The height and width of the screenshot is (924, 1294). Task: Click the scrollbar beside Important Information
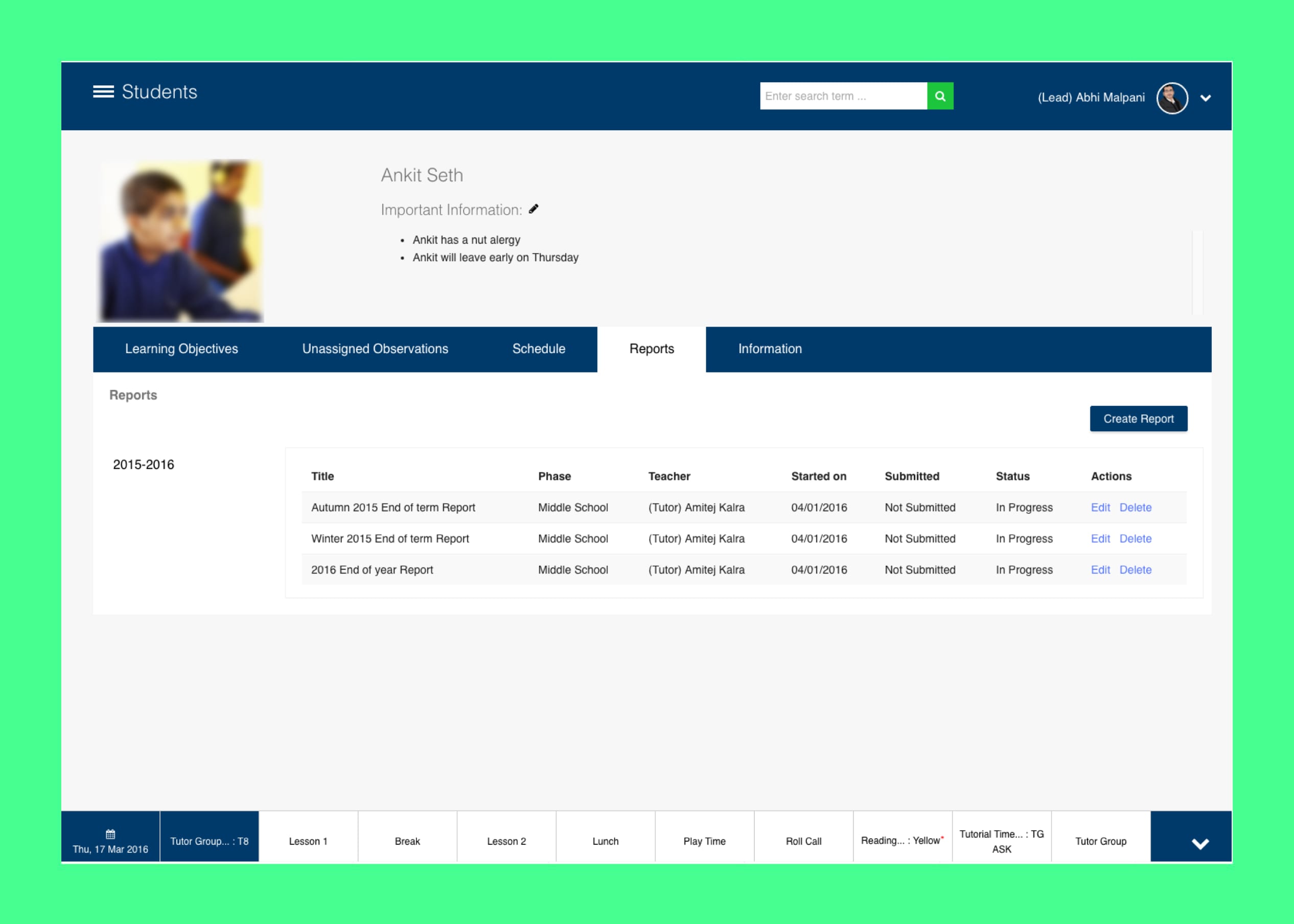pos(1197,272)
